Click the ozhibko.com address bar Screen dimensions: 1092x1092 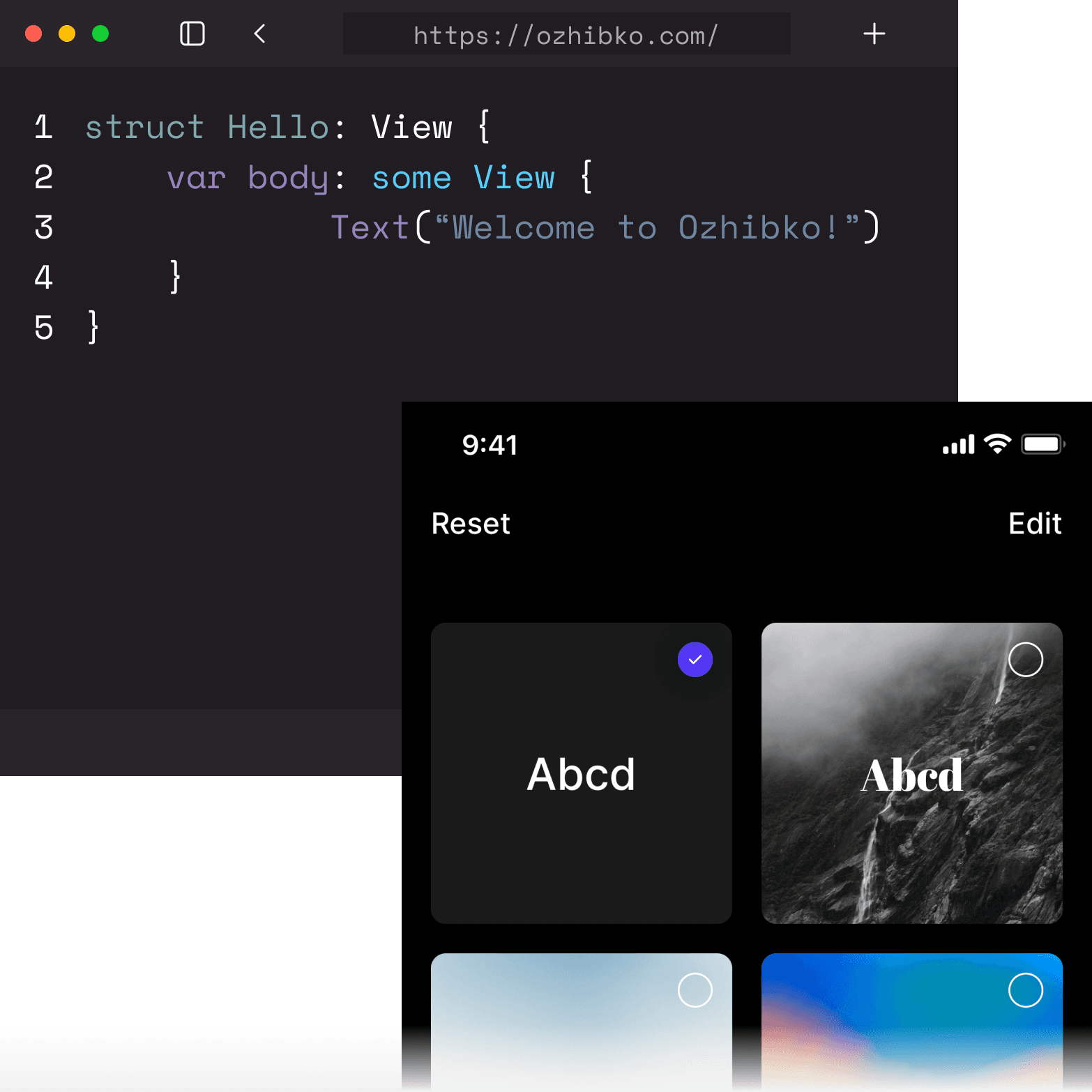(566, 34)
